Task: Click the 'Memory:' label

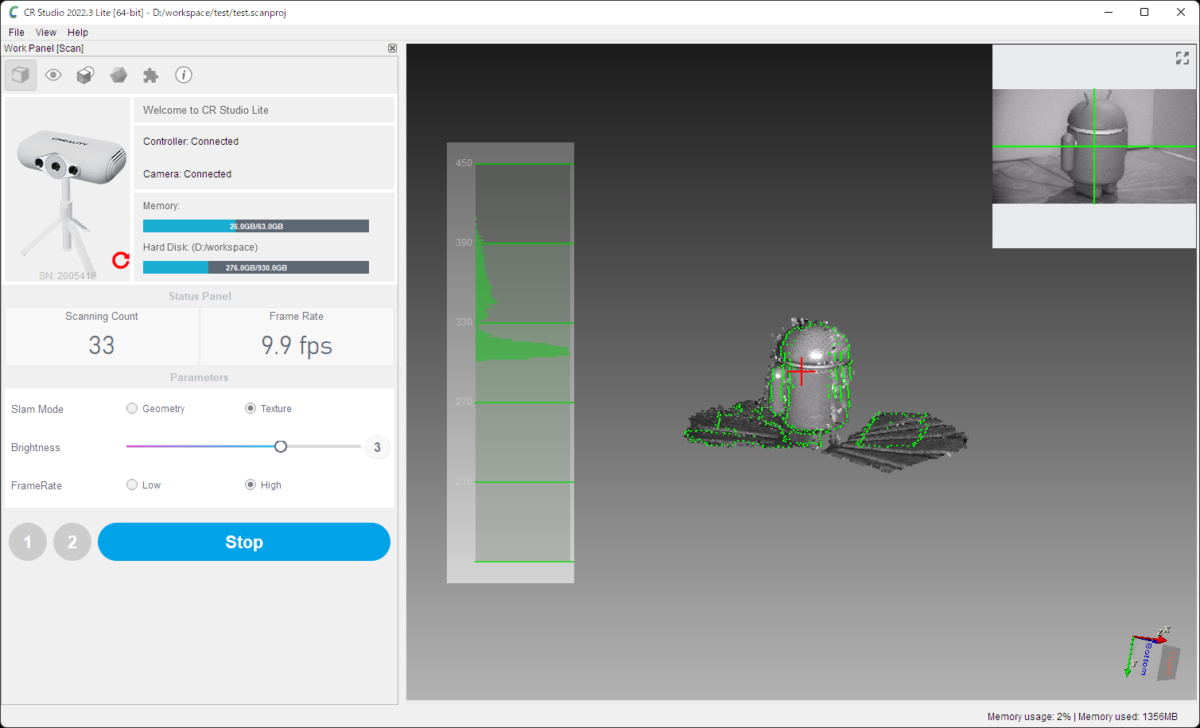Action: tap(162, 206)
